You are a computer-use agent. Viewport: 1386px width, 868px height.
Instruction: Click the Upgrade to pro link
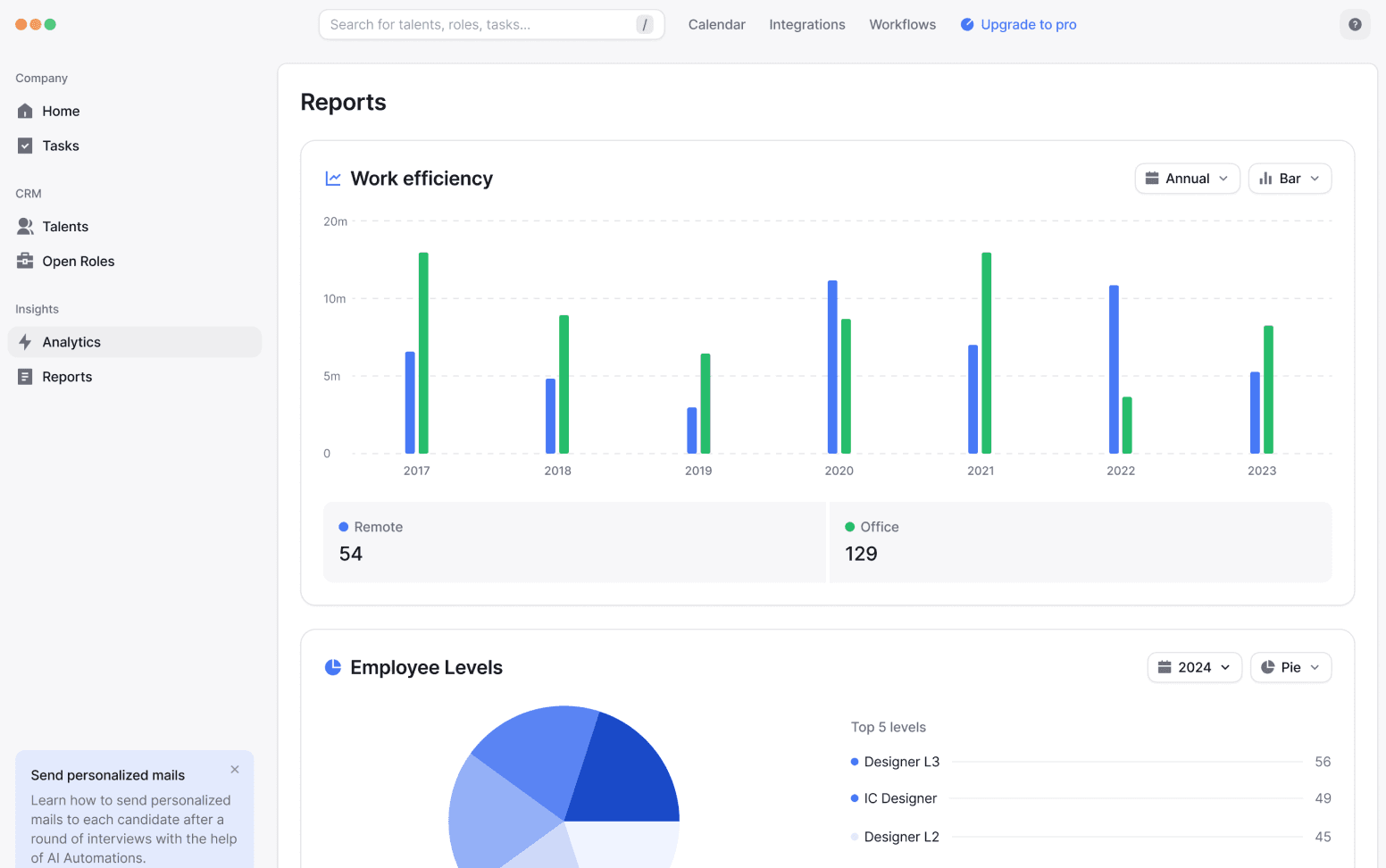coord(1028,25)
